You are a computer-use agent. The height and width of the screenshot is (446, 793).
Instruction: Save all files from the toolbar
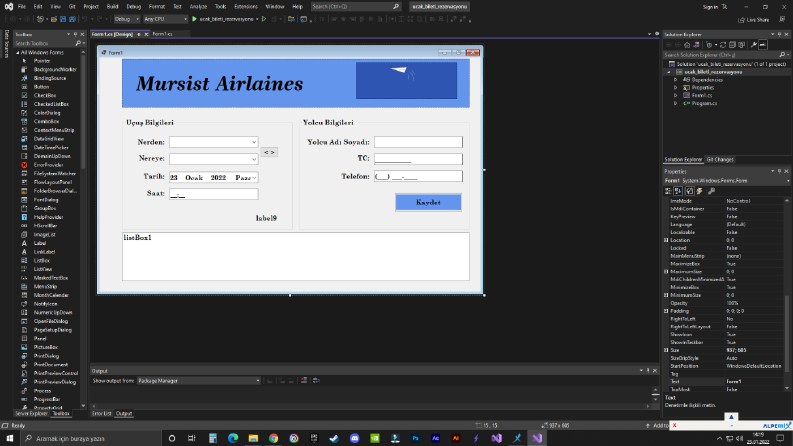72,19
